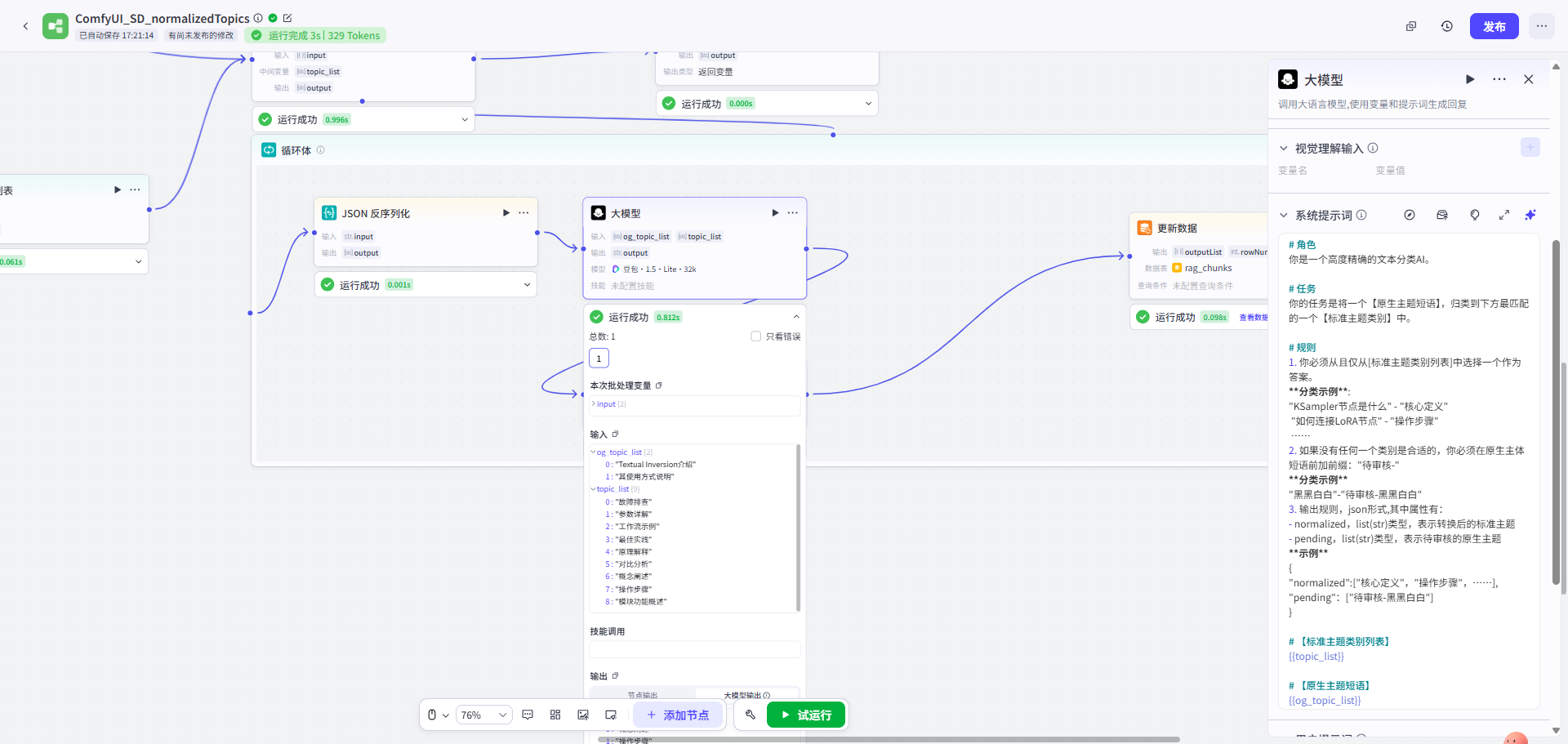Click the annotation comment icon in bottom toolbar
This screenshot has width=1568, height=744.
click(528, 715)
